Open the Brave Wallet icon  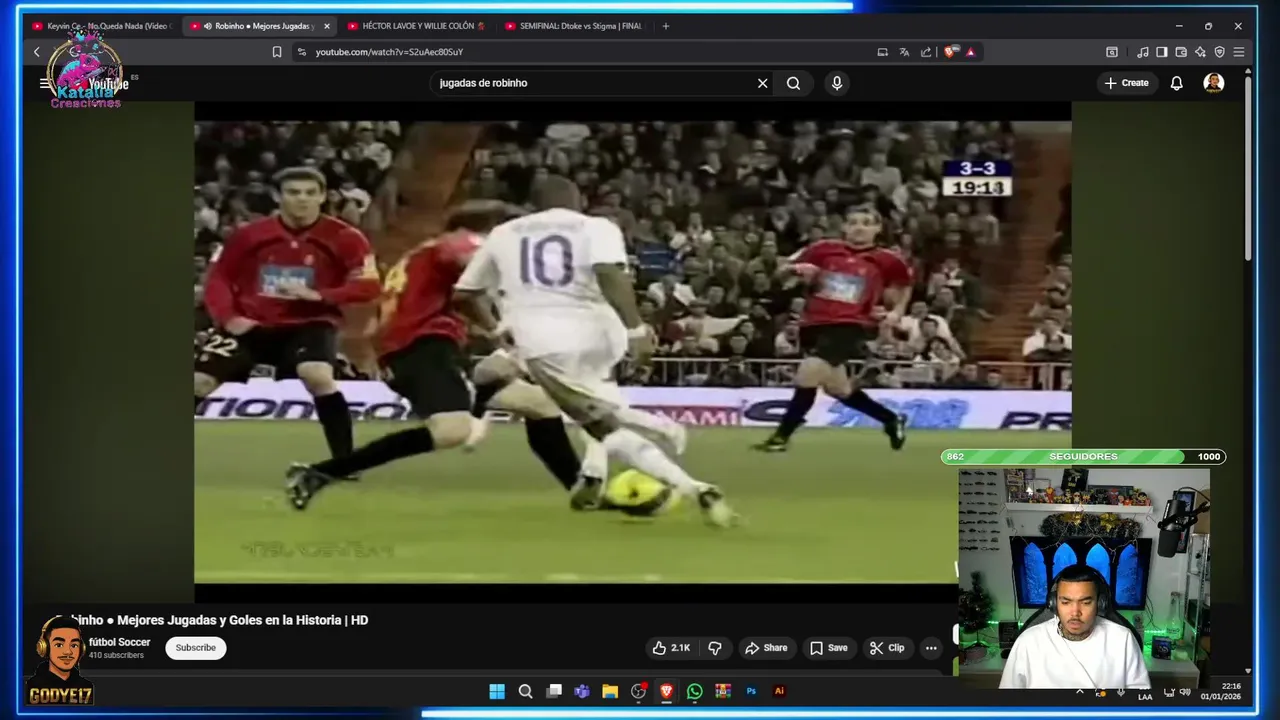point(1181,52)
